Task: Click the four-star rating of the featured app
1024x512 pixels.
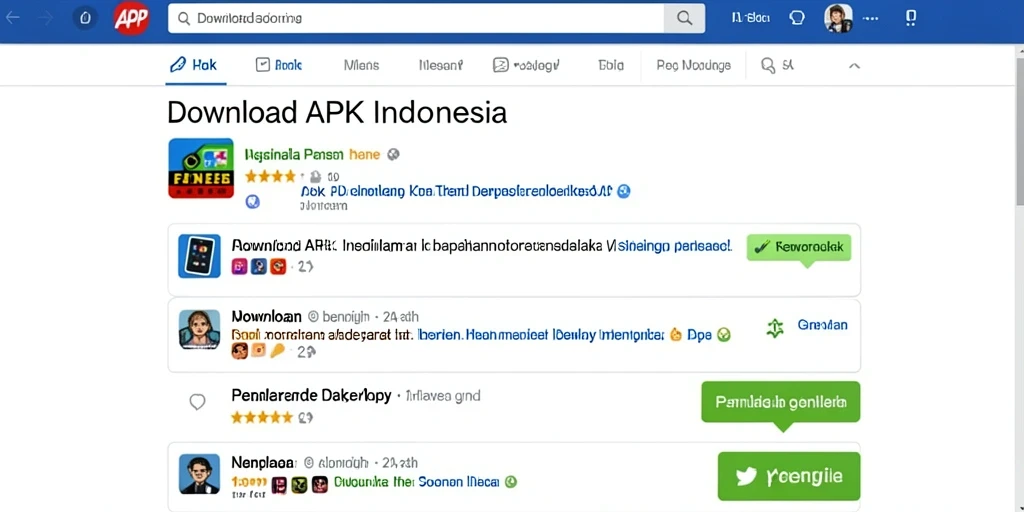Action: (x=270, y=176)
